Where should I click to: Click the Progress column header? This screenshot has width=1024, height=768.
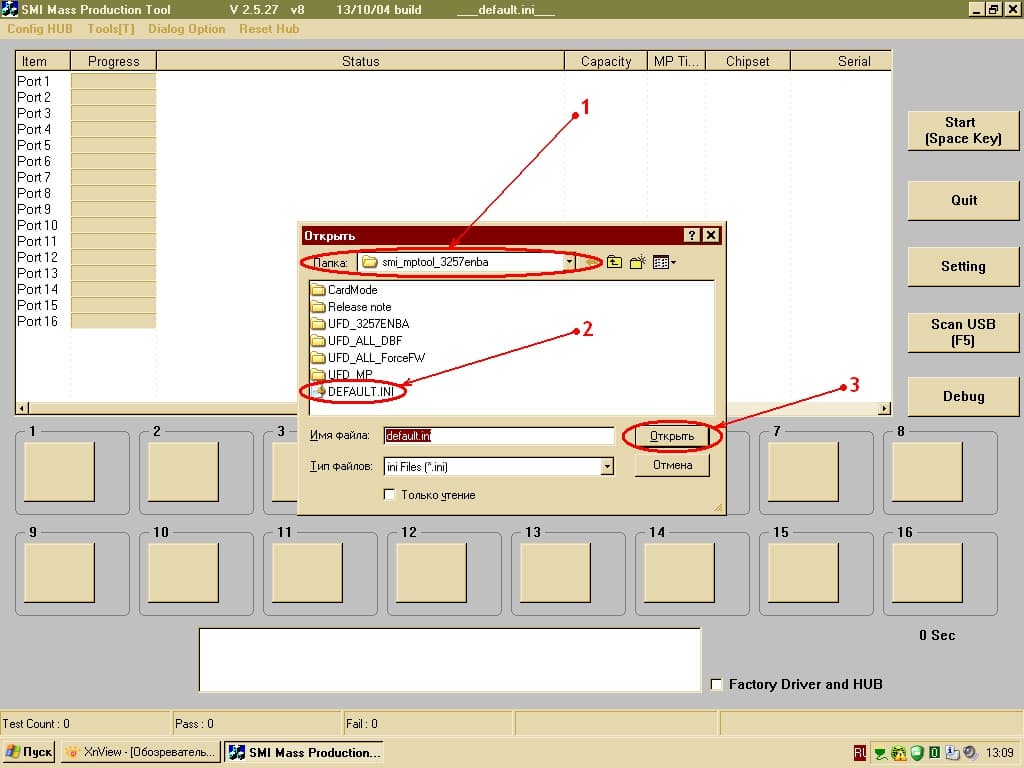[x=114, y=61]
